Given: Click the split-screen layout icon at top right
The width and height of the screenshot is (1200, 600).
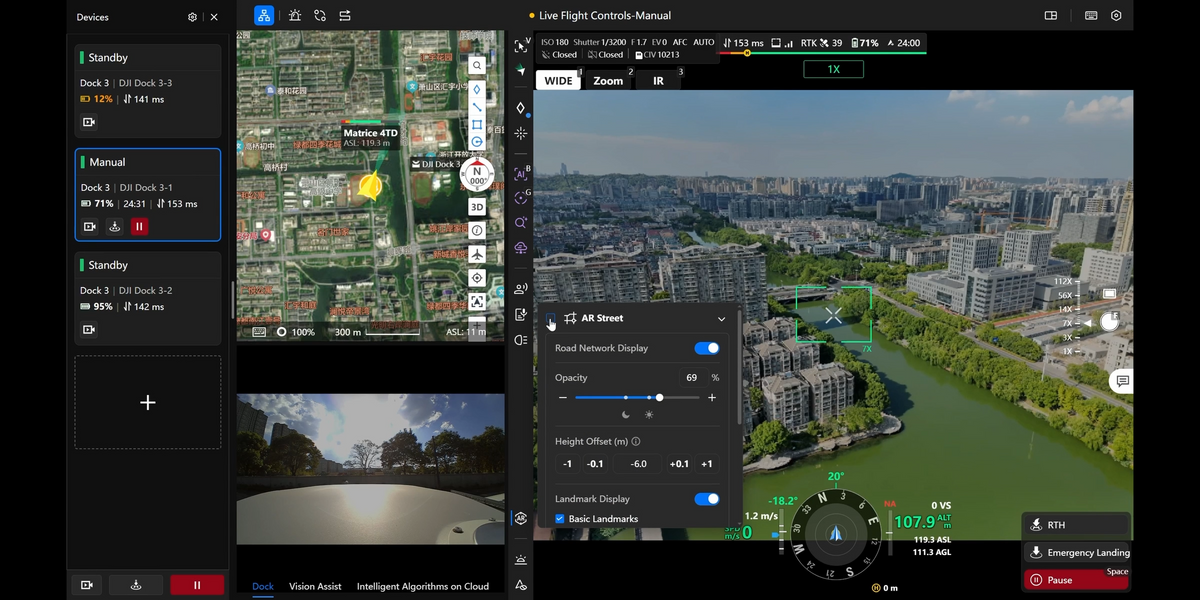Looking at the screenshot, I should 1051,16.
